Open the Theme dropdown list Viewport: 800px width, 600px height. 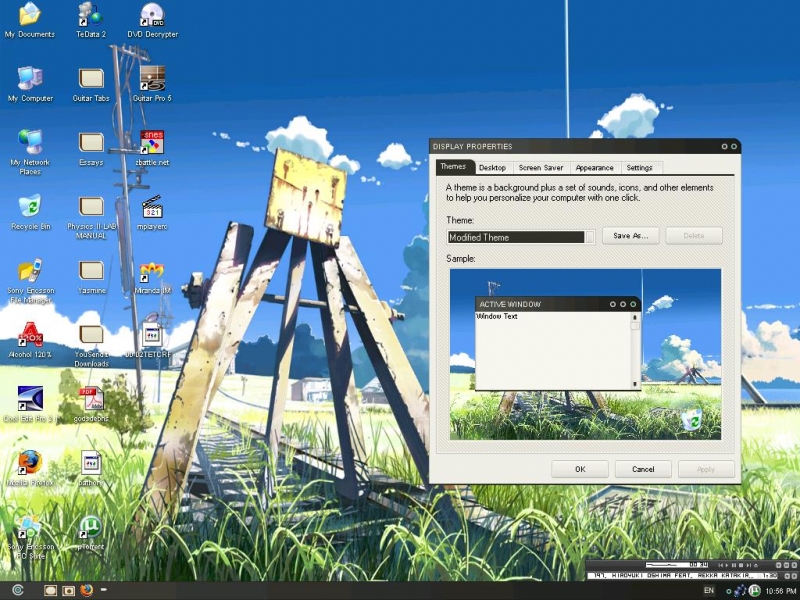590,237
